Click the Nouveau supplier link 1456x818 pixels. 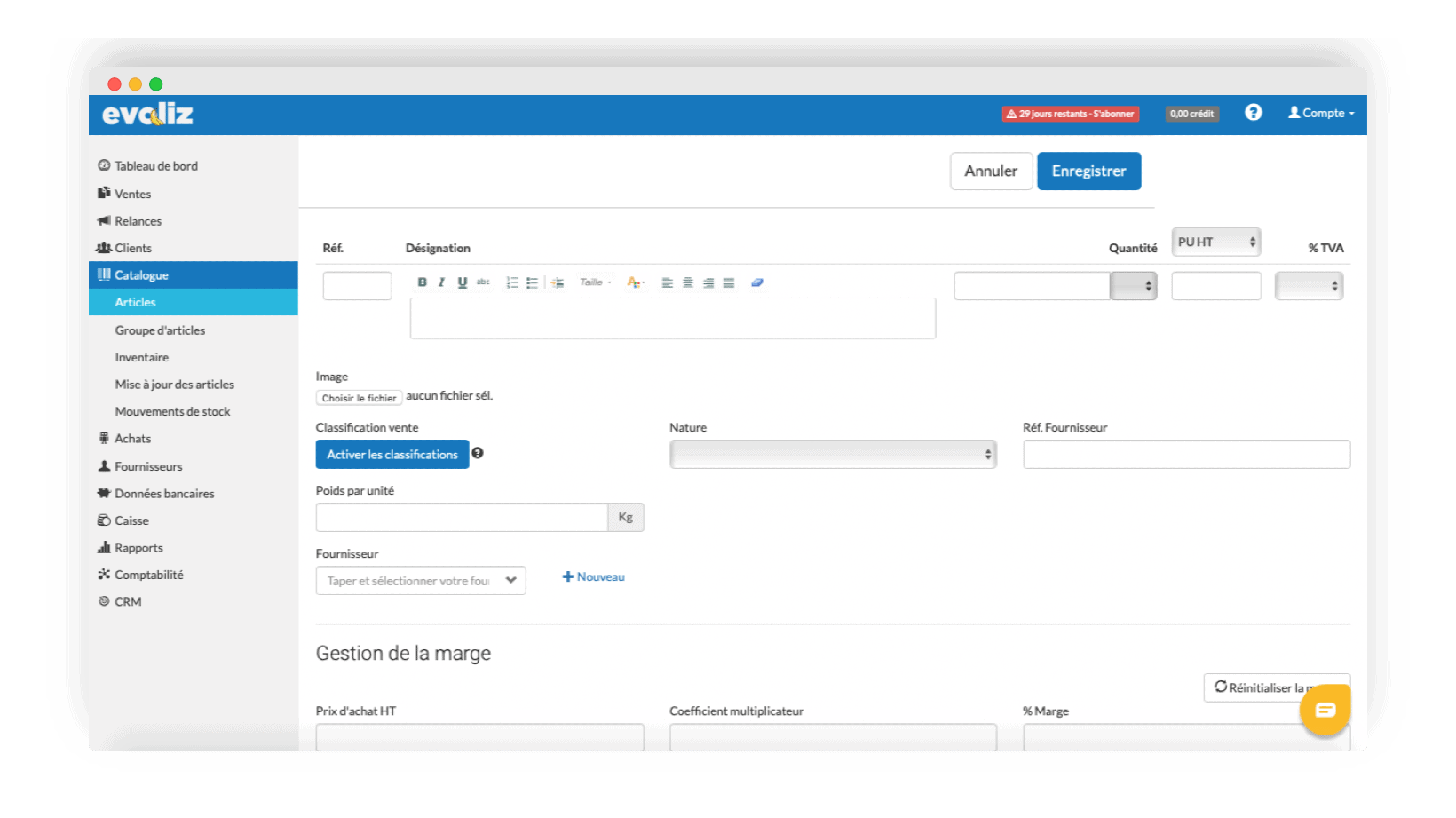593,577
